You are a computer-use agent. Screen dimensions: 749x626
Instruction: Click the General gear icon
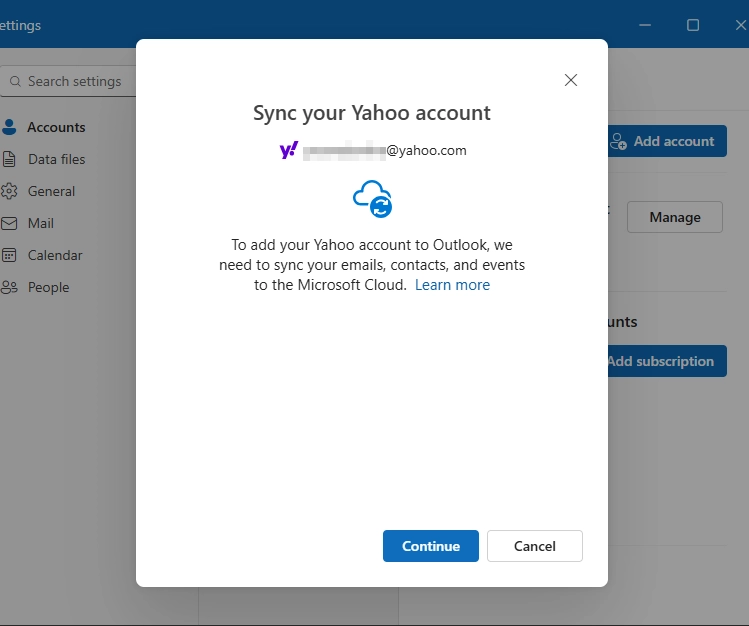[9, 191]
